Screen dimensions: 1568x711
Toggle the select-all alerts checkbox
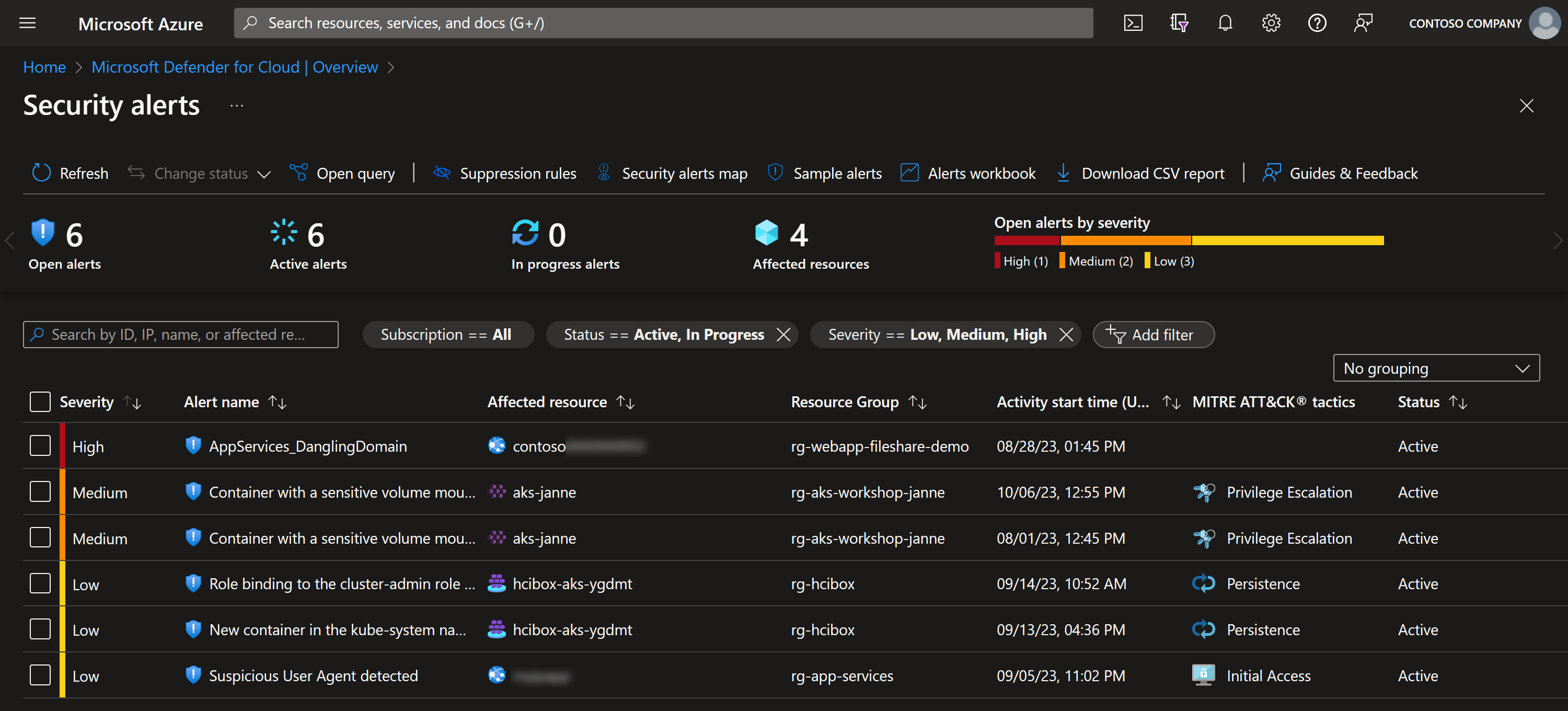coord(40,402)
